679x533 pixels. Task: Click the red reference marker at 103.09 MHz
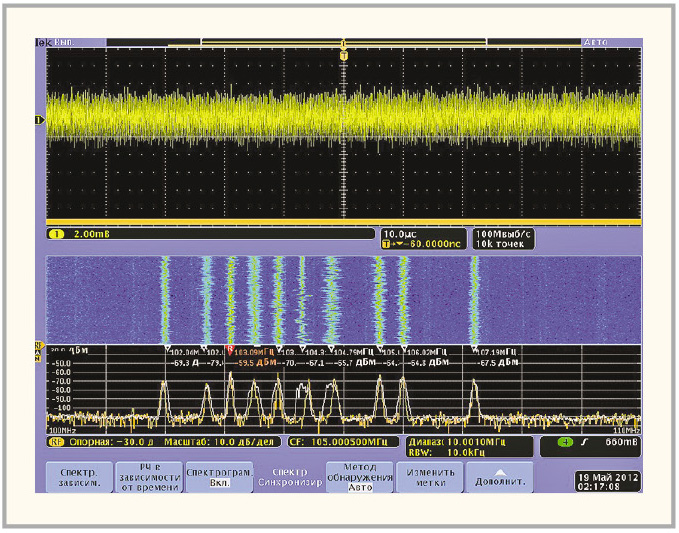pyautogui.click(x=230, y=350)
